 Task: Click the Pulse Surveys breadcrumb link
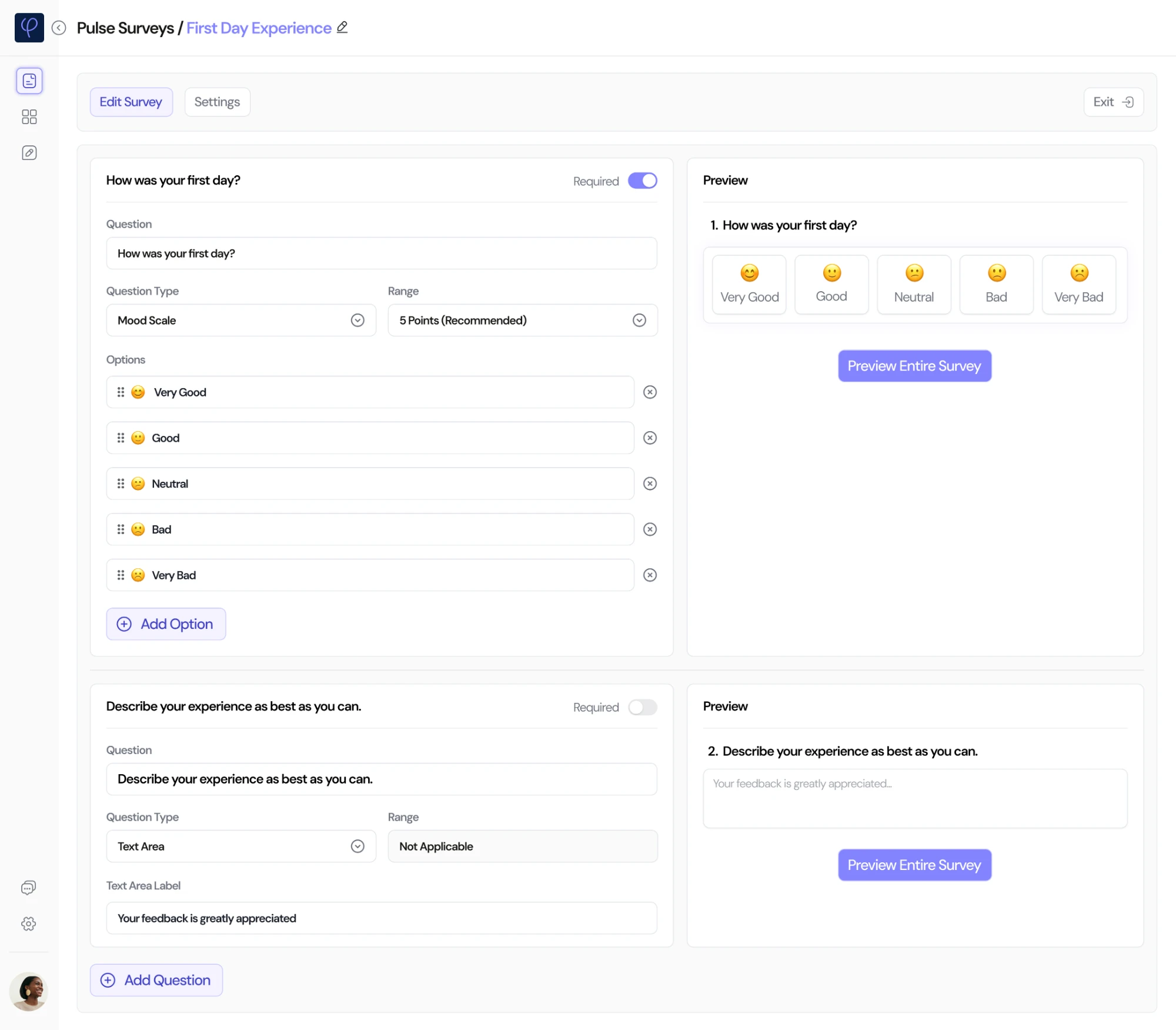click(x=125, y=28)
